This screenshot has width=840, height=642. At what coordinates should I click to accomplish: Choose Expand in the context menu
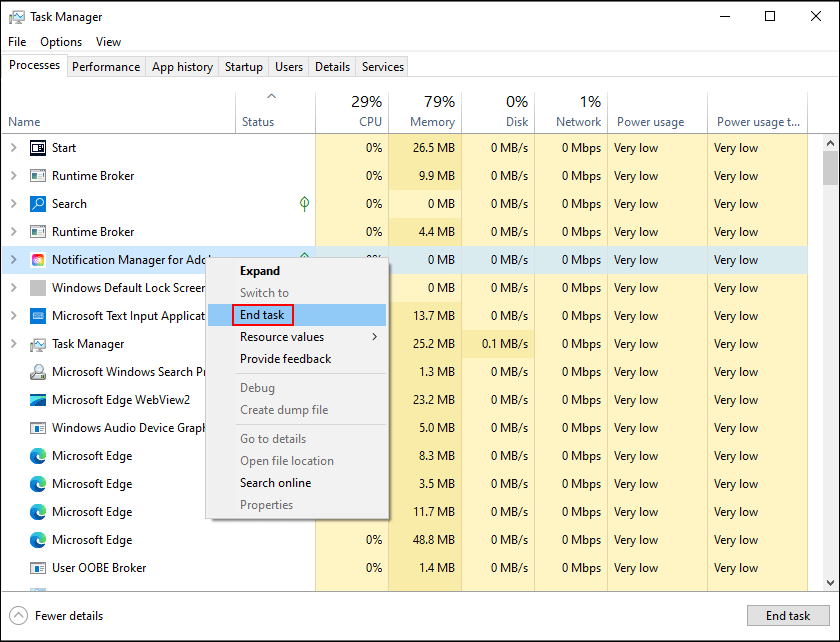coord(297,271)
